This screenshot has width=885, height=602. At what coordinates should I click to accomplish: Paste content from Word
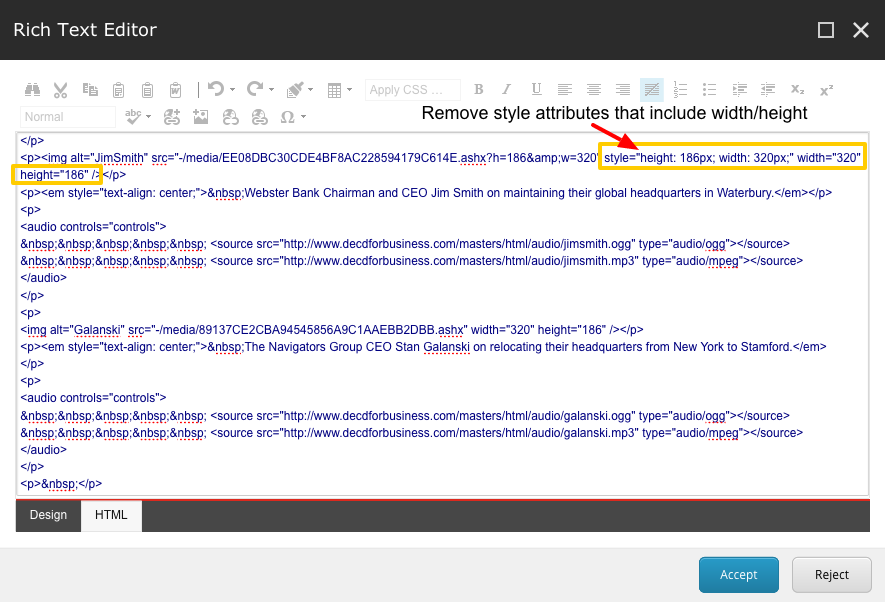(175, 89)
